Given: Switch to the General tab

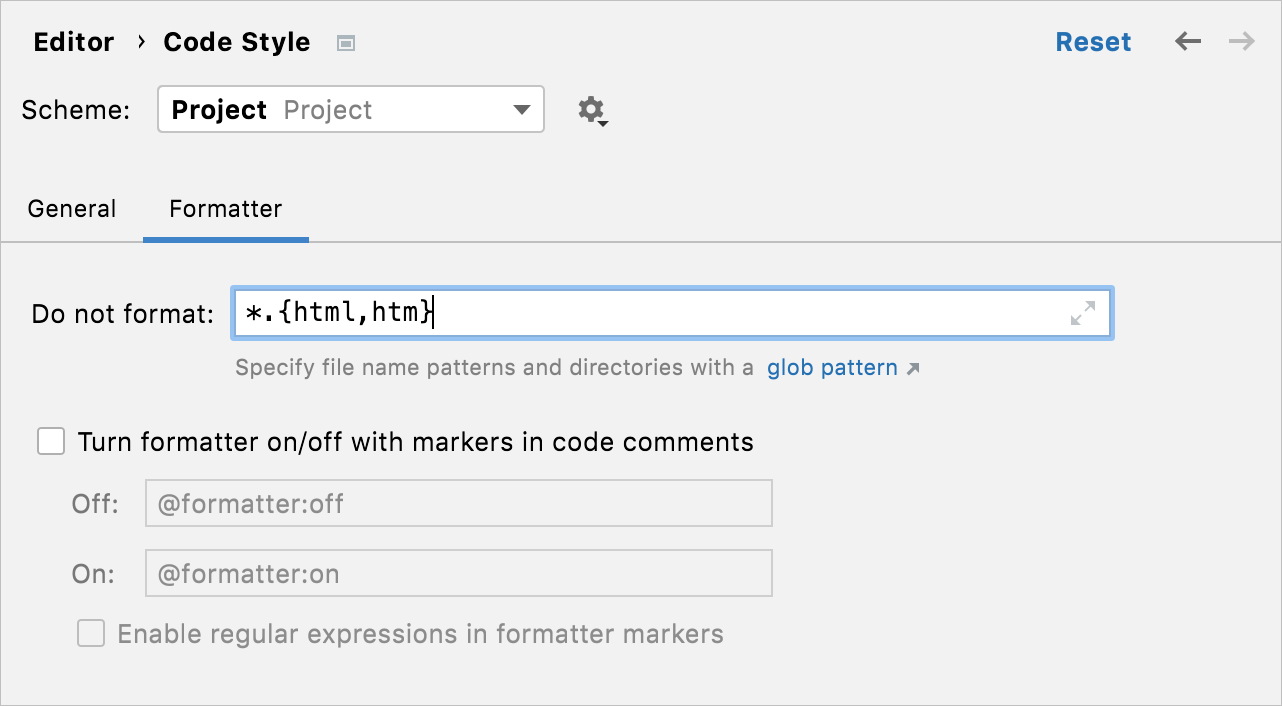Looking at the screenshot, I should click(71, 209).
